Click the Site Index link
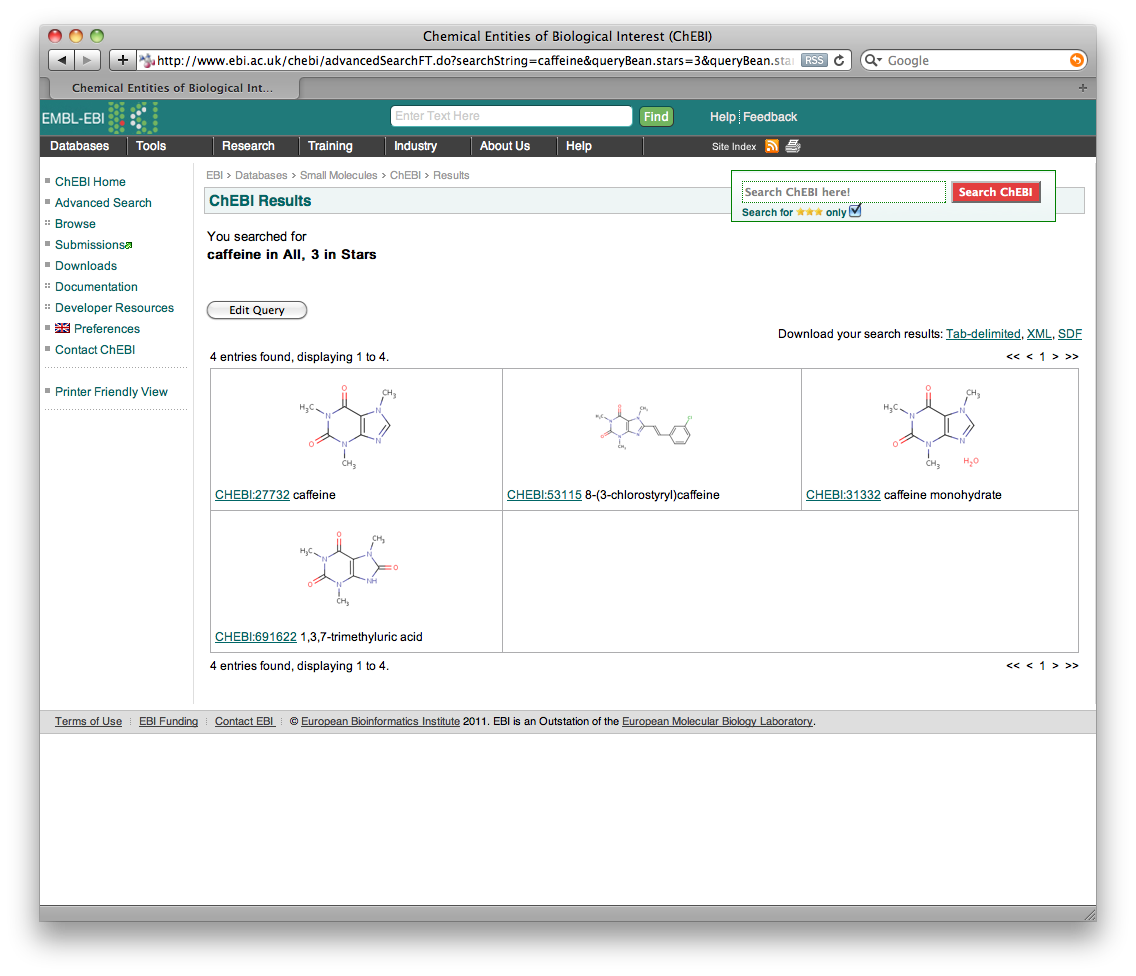Screen dimensions: 1136x976 pyautogui.click(x=734, y=146)
